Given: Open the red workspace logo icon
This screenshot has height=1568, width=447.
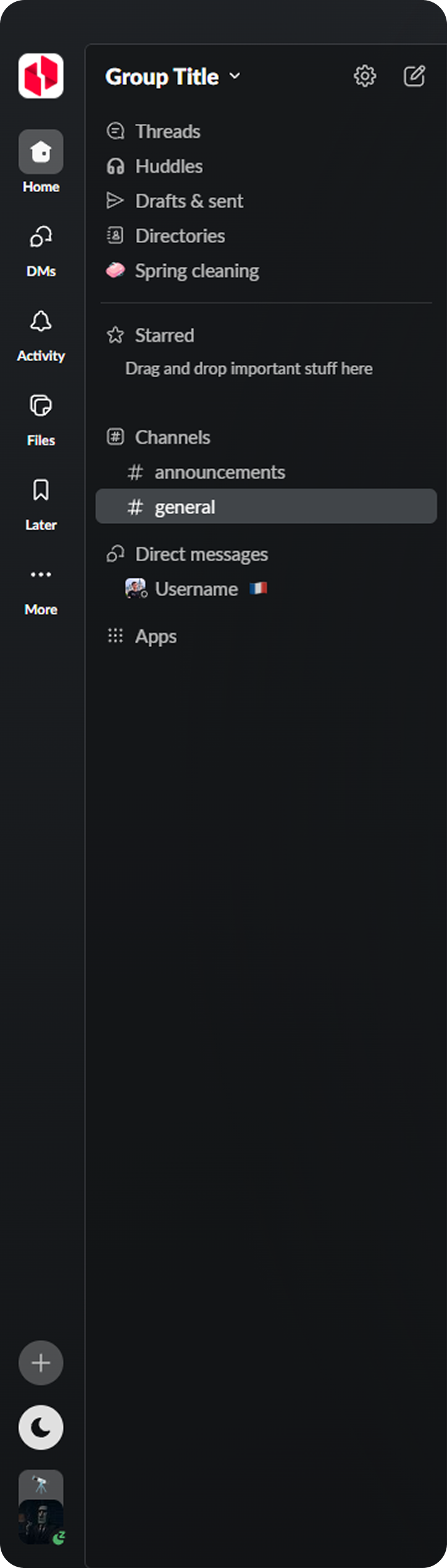Looking at the screenshot, I should click(x=41, y=76).
